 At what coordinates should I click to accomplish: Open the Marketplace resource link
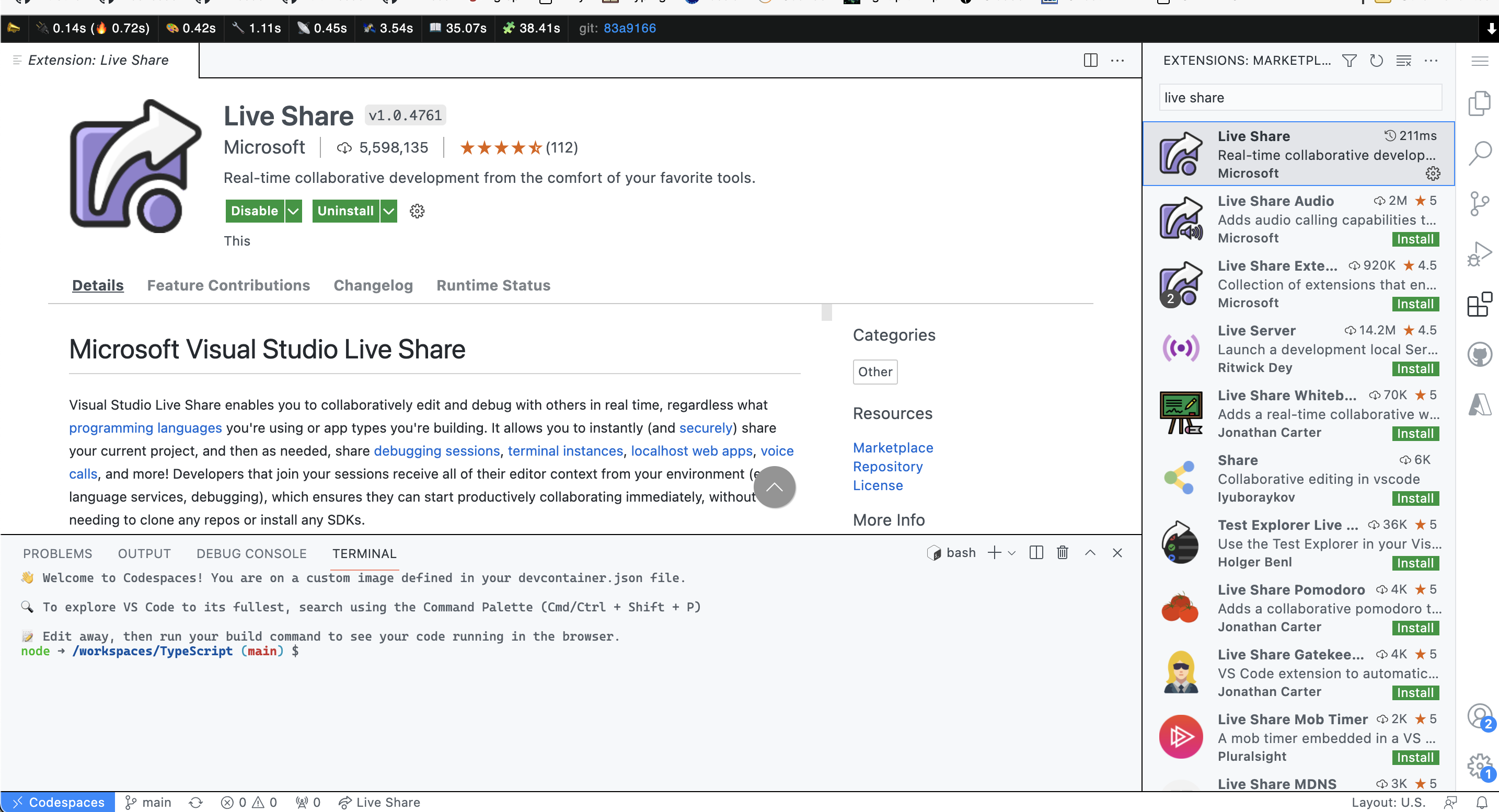[893, 447]
